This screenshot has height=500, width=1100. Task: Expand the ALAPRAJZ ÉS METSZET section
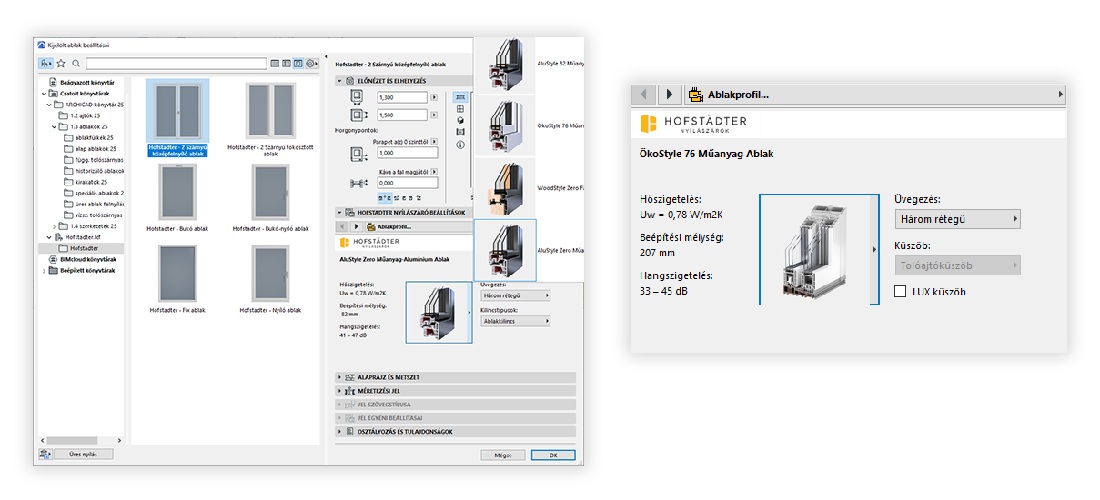tap(340, 377)
